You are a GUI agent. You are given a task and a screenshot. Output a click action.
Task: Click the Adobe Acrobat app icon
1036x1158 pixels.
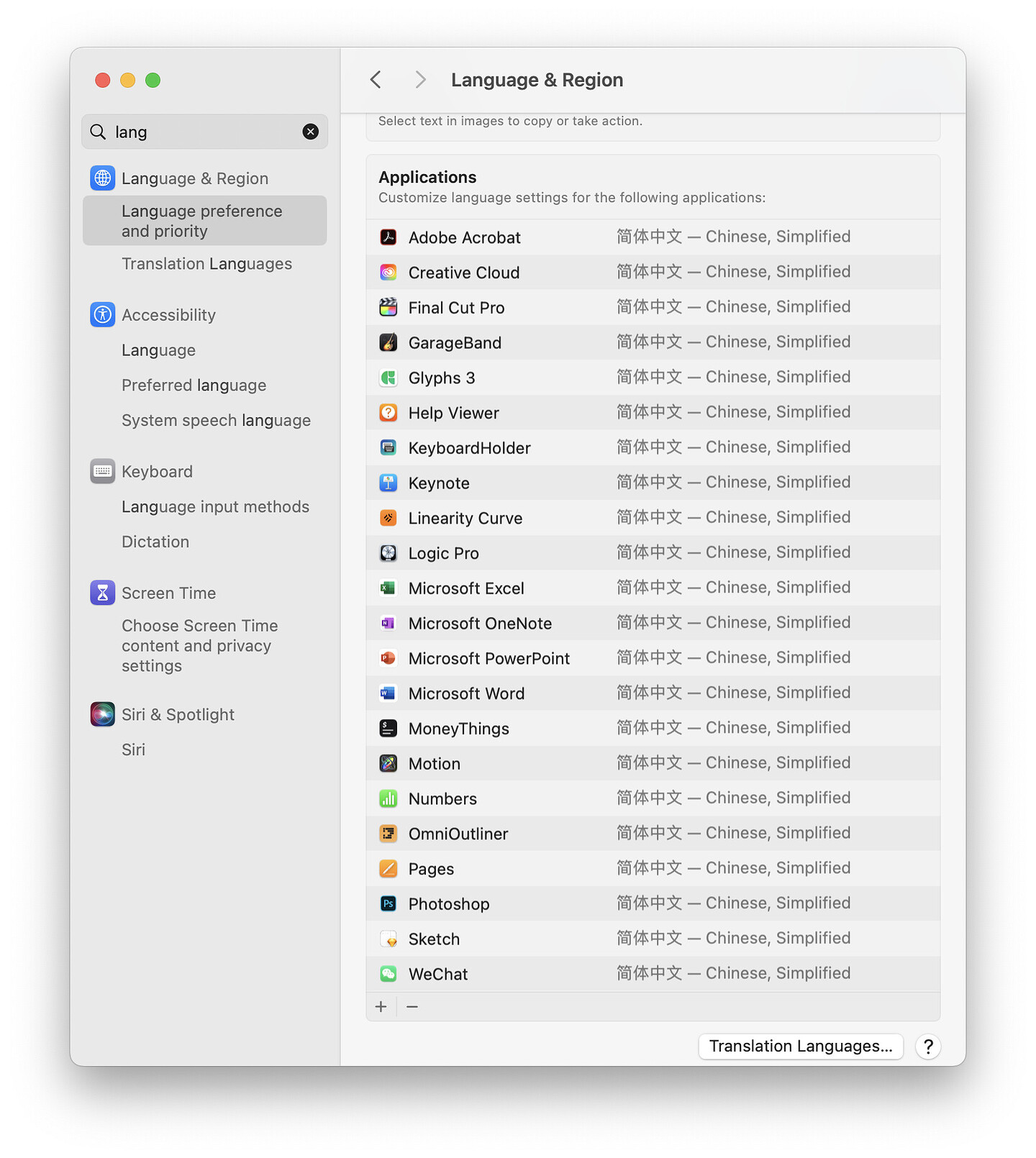coord(388,237)
